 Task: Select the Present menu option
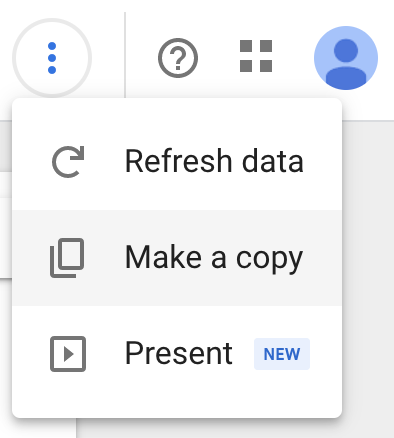tap(177, 354)
